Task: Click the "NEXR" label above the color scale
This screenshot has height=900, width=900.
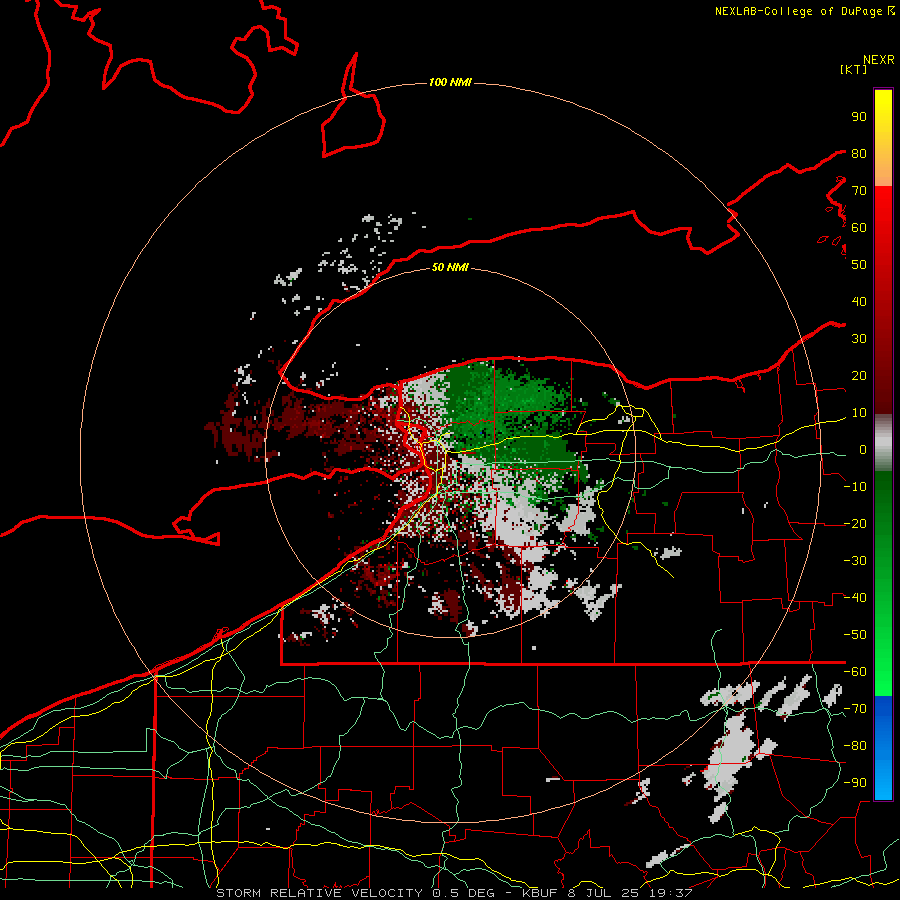Action: pyautogui.click(x=879, y=60)
